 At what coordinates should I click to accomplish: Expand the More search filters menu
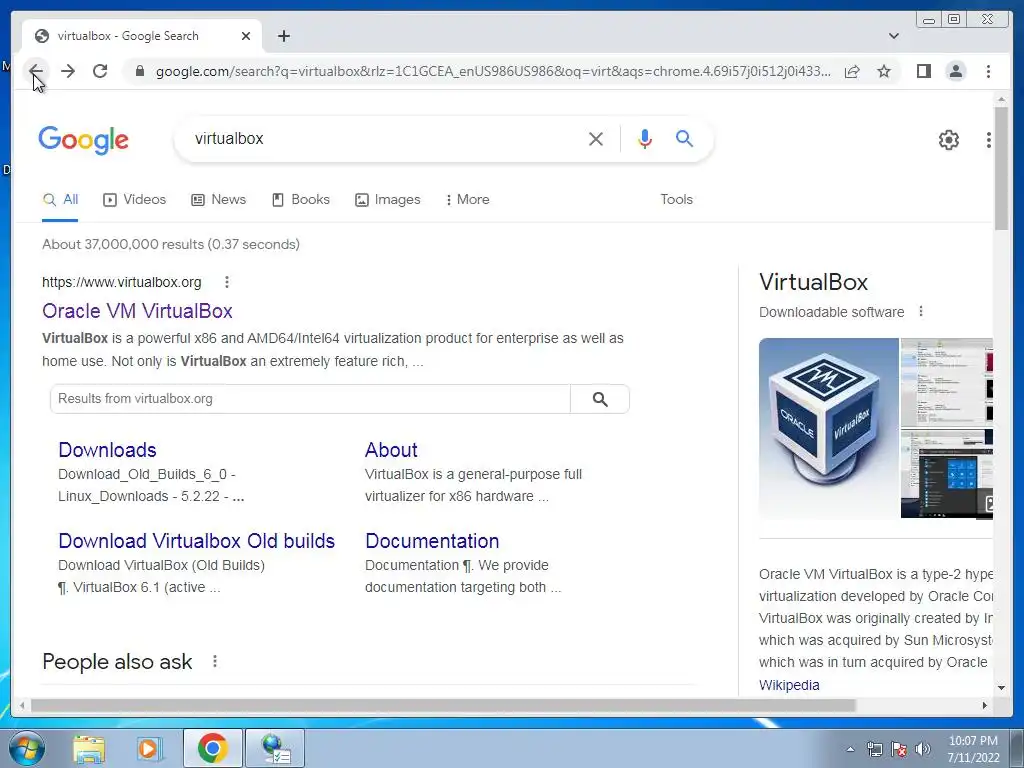[468, 199]
